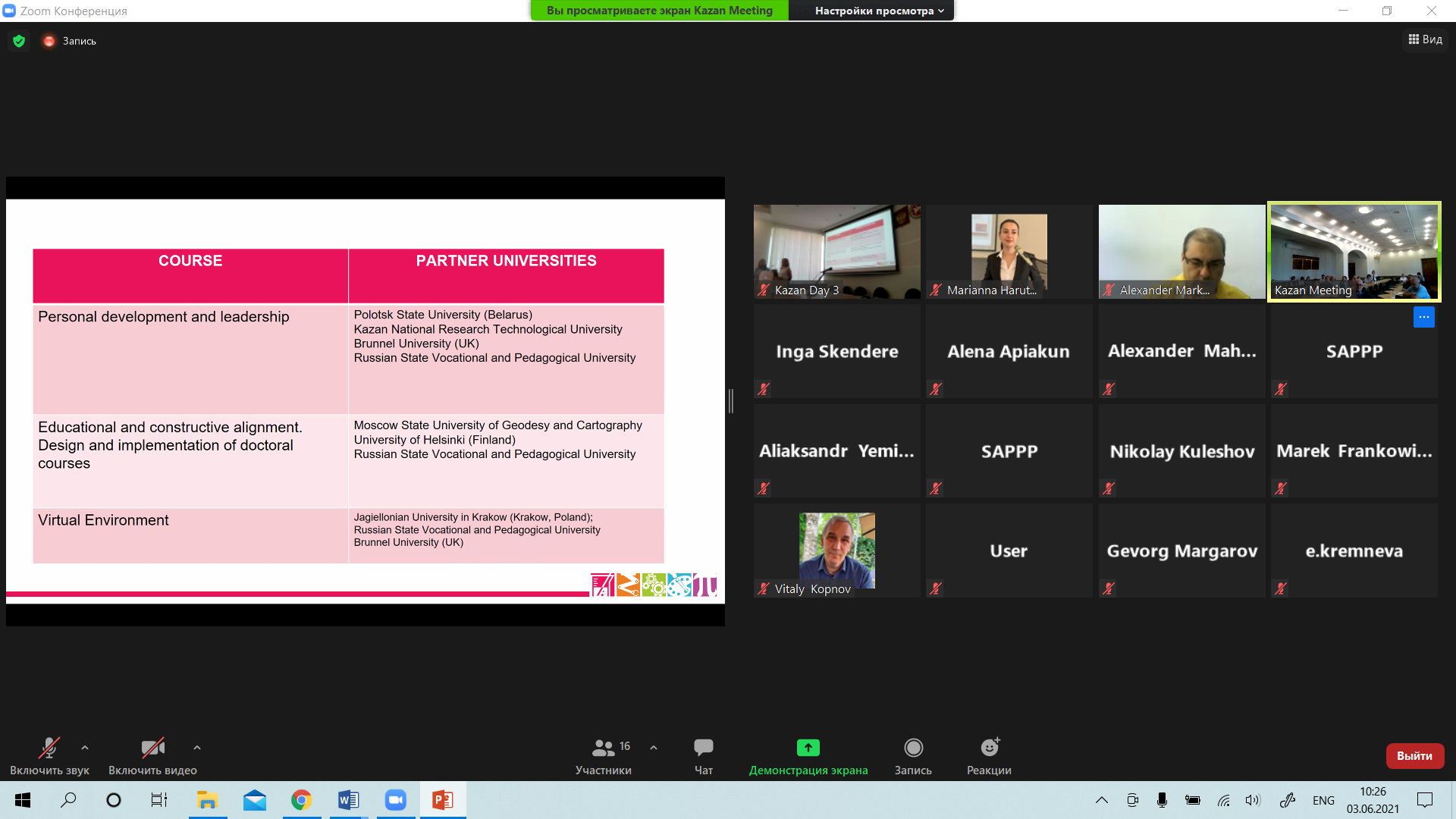
Task: Click the blue more-options dots on SAPPP tile
Action: point(1423,317)
